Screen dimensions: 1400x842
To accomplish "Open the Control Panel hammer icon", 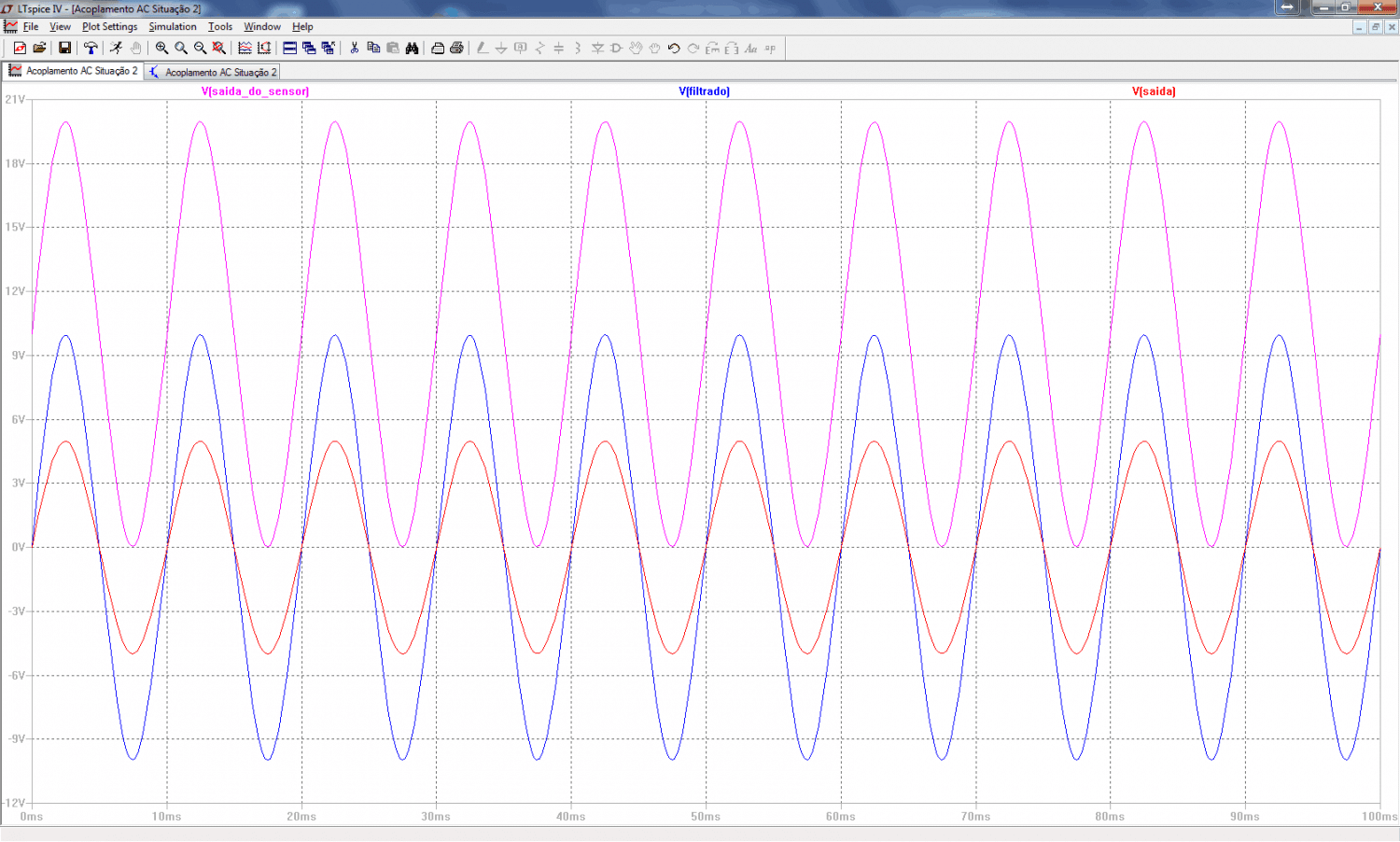I will [91, 48].
